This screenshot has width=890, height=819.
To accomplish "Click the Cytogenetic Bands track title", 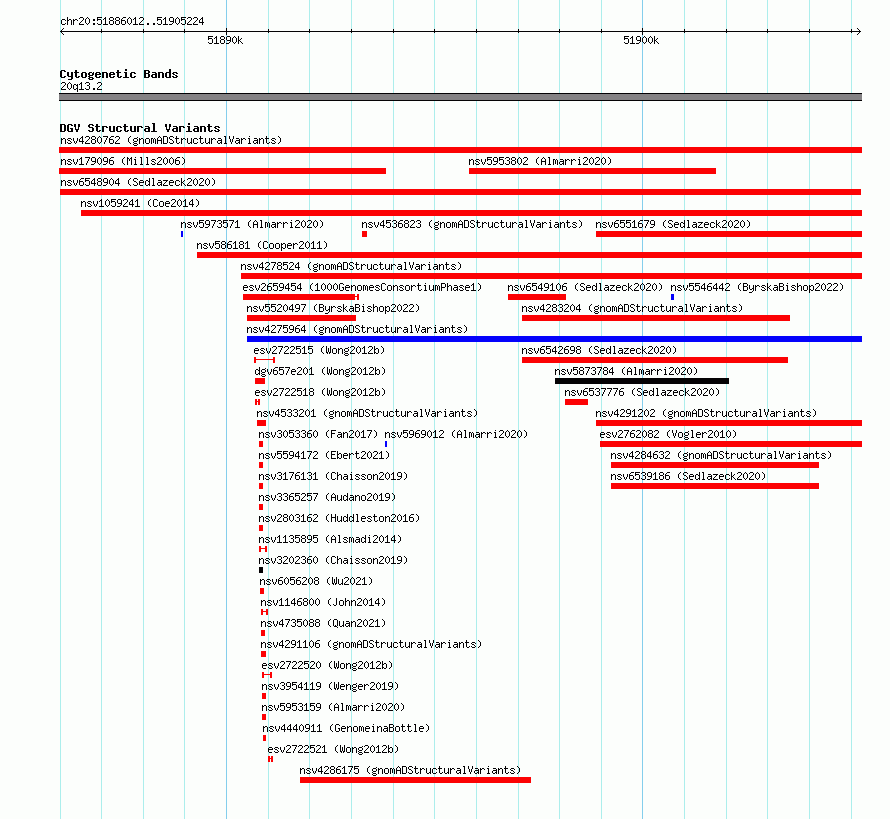I will pyautogui.click(x=119, y=74).
